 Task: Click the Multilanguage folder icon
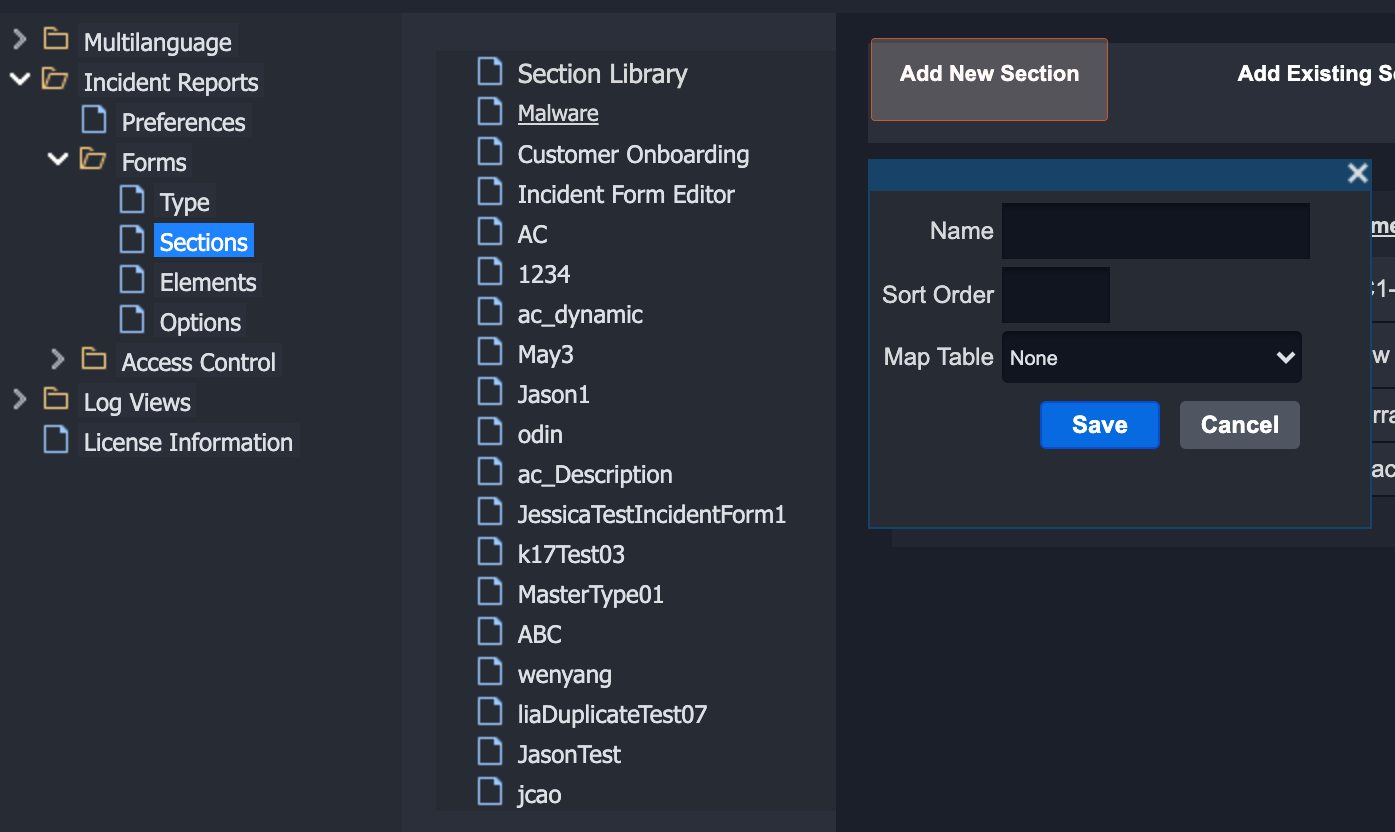56,40
